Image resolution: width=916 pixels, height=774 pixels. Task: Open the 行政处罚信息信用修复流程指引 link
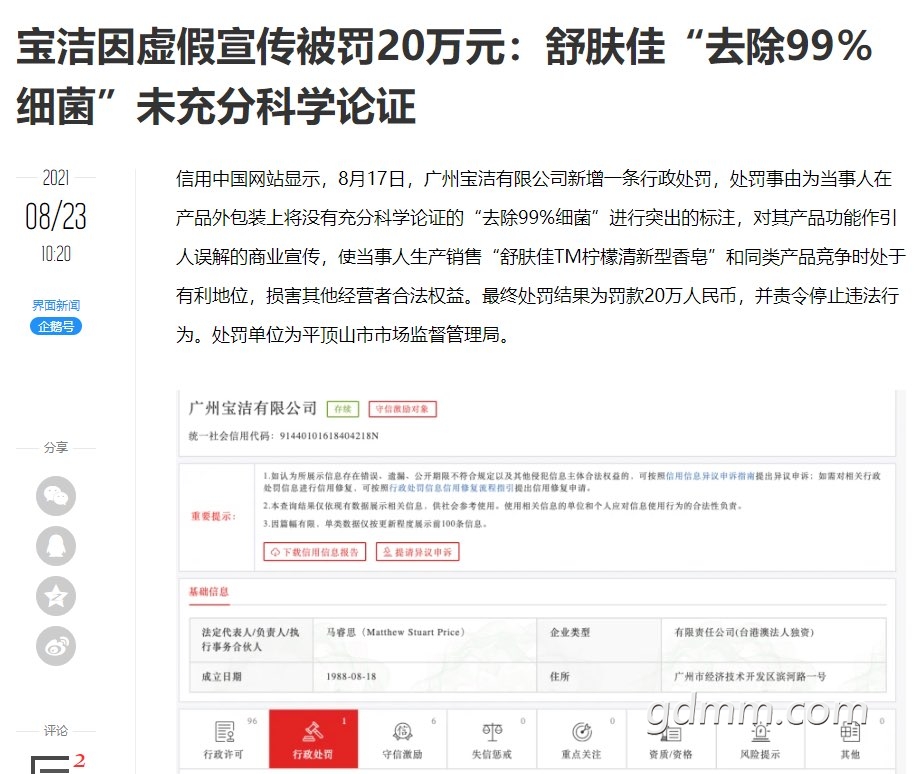[452, 488]
